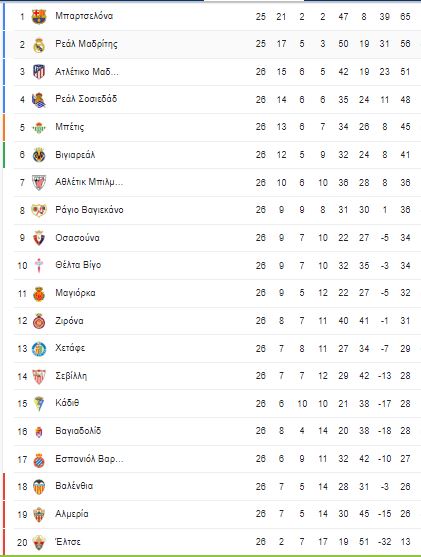Viewport: 421px width, 557px height.
Task: Open the Χετάφε team entry
Action: [70, 348]
